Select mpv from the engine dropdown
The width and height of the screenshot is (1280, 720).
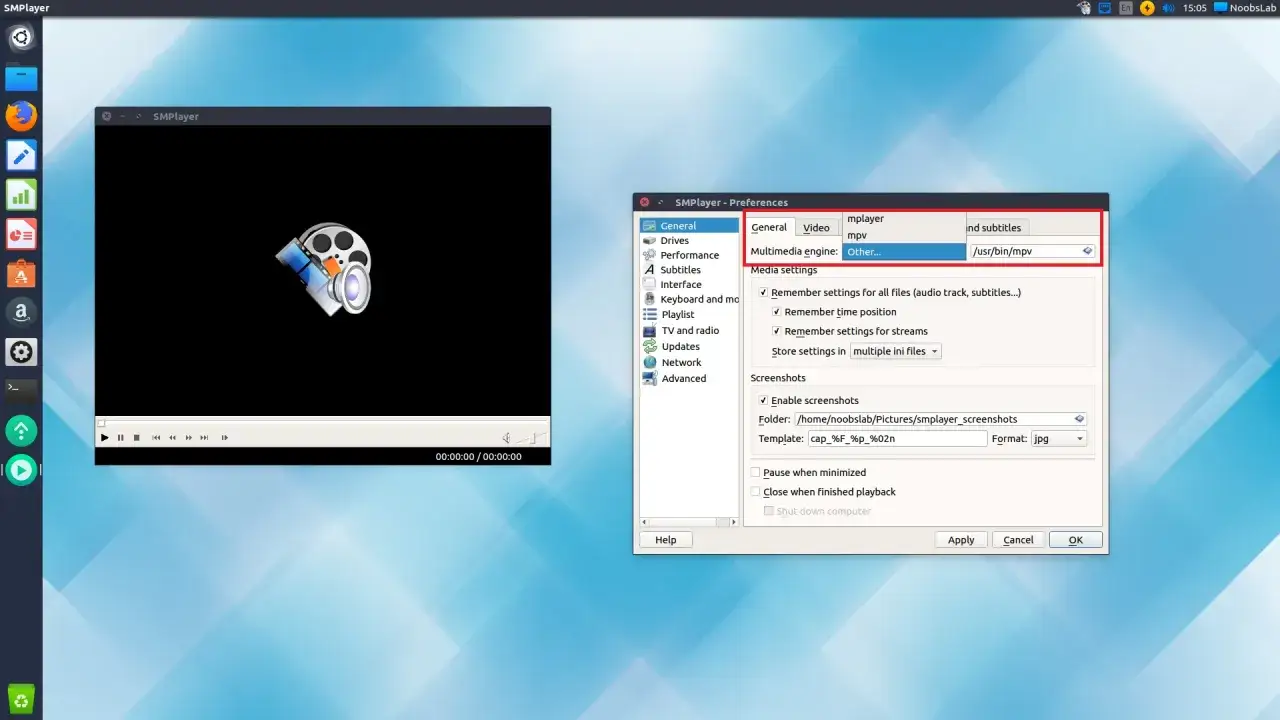(x=904, y=235)
